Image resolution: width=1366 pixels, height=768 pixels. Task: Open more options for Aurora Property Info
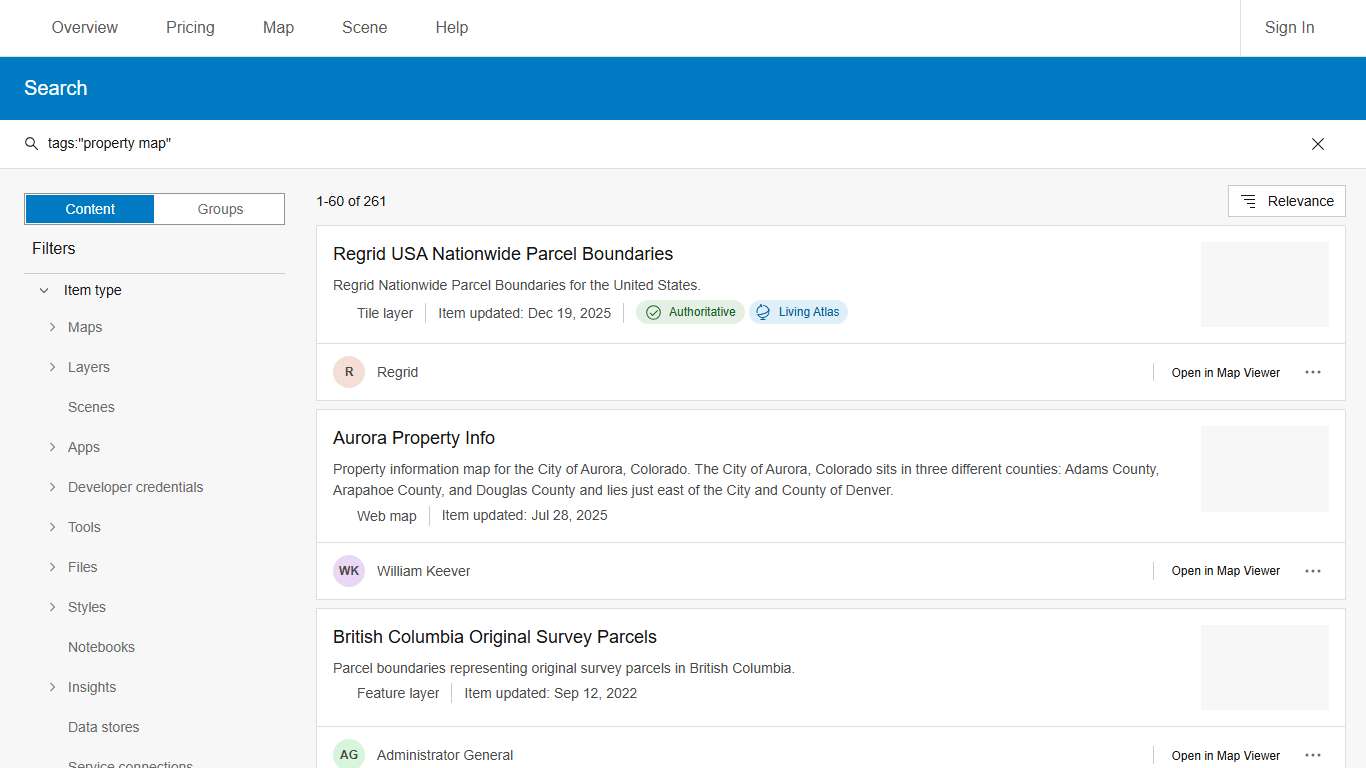[x=1312, y=571]
